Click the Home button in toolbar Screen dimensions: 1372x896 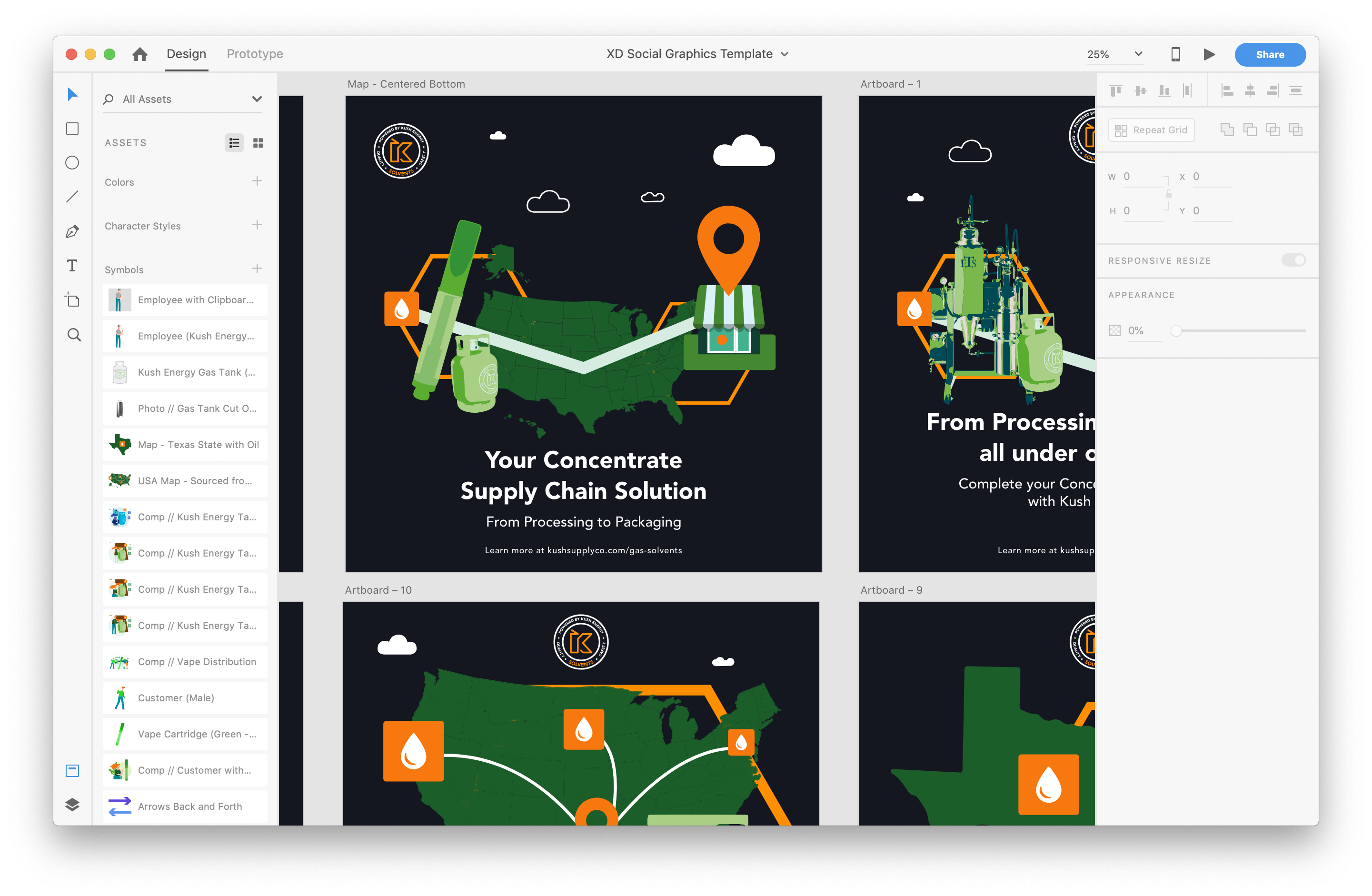pos(140,54)
